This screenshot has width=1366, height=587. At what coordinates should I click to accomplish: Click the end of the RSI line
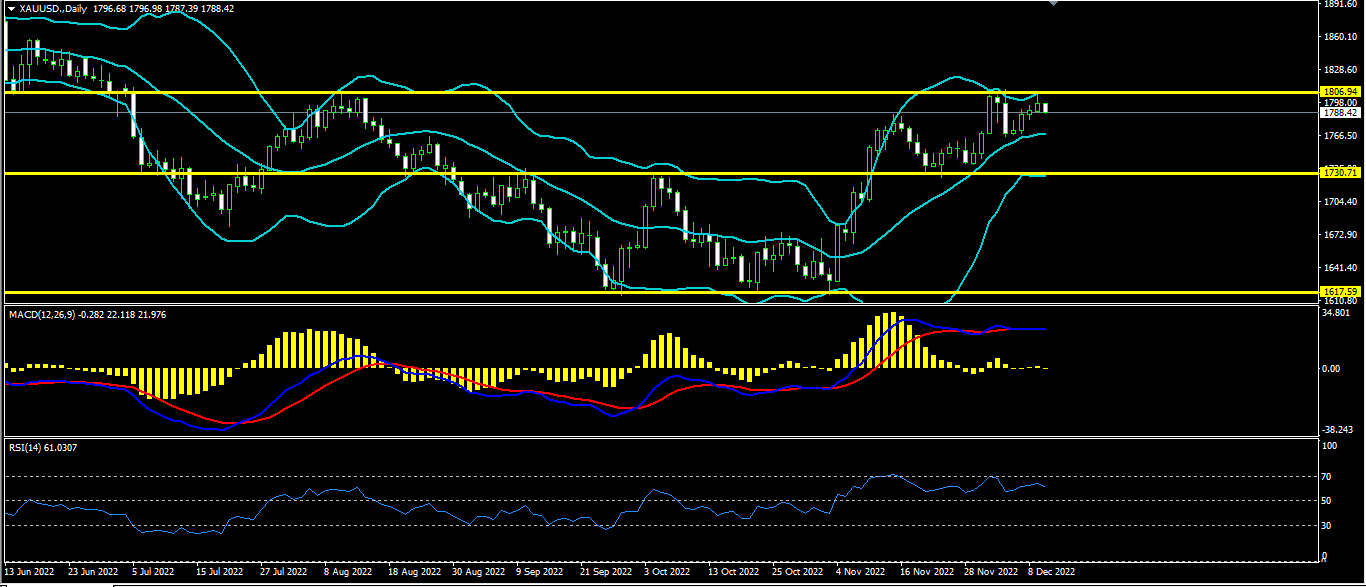[x=1046, y=486]
